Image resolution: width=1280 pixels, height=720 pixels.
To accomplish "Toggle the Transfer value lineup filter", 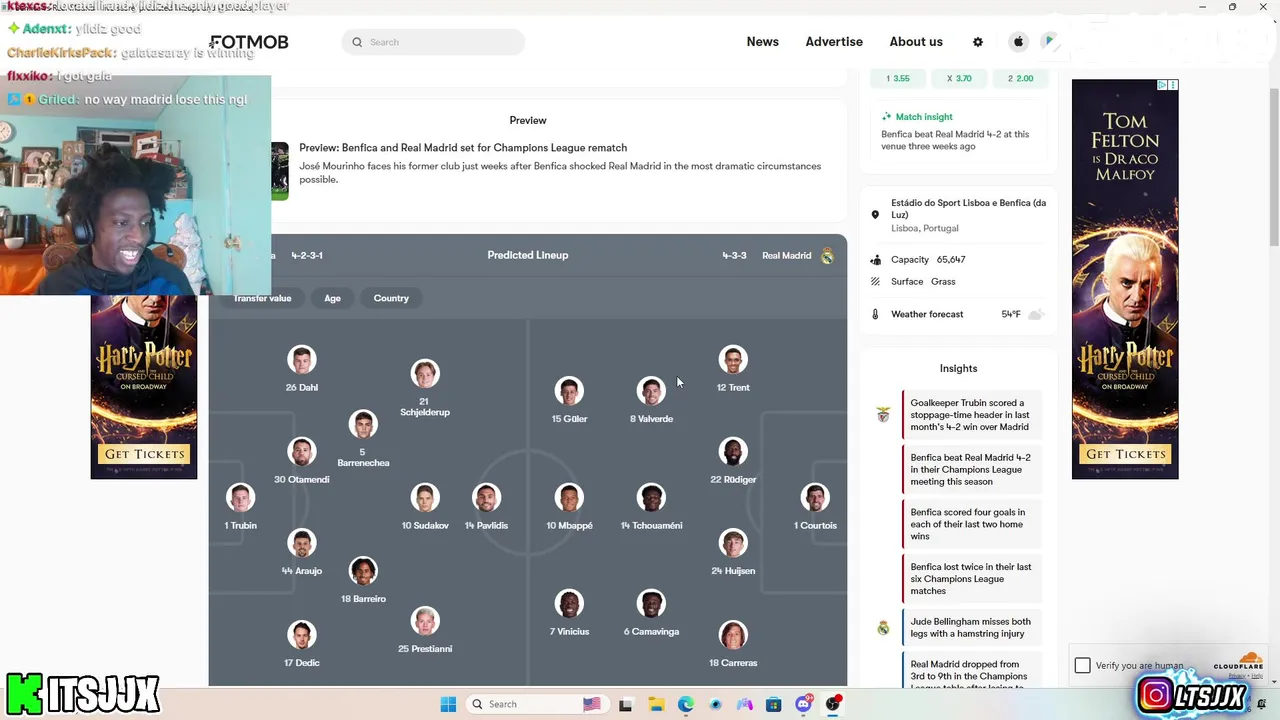I will (262, 298).
